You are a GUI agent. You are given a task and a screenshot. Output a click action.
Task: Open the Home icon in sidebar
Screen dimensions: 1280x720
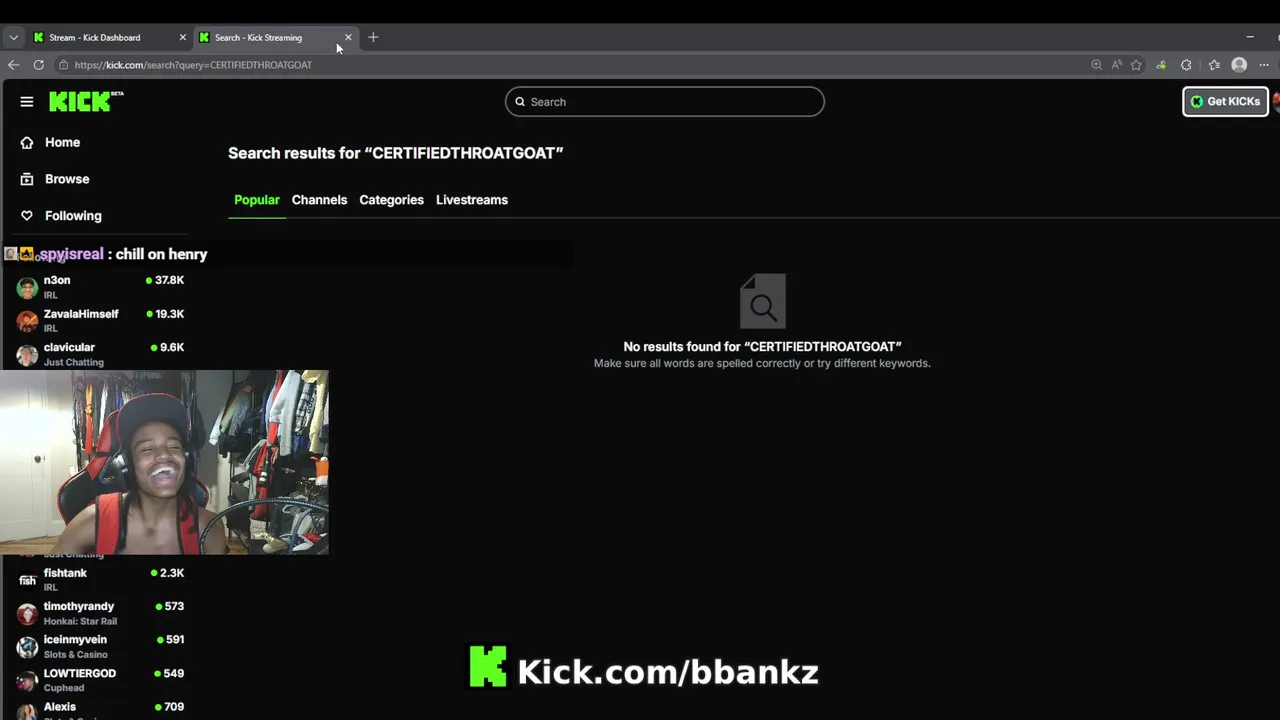[x=27, y=143]
